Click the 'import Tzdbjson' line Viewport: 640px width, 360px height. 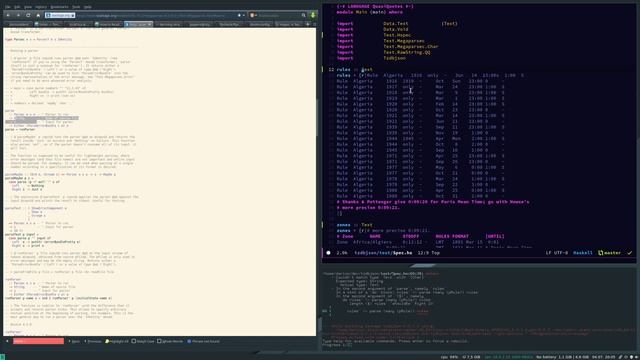tap(371, 58)
